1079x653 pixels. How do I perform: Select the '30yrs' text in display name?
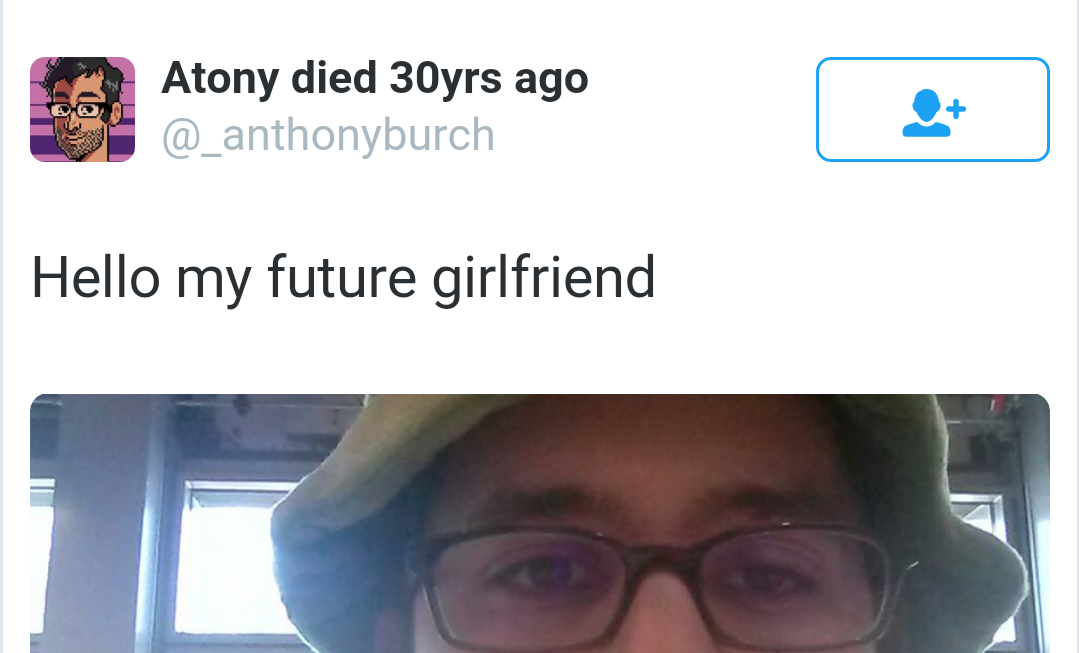445,79
